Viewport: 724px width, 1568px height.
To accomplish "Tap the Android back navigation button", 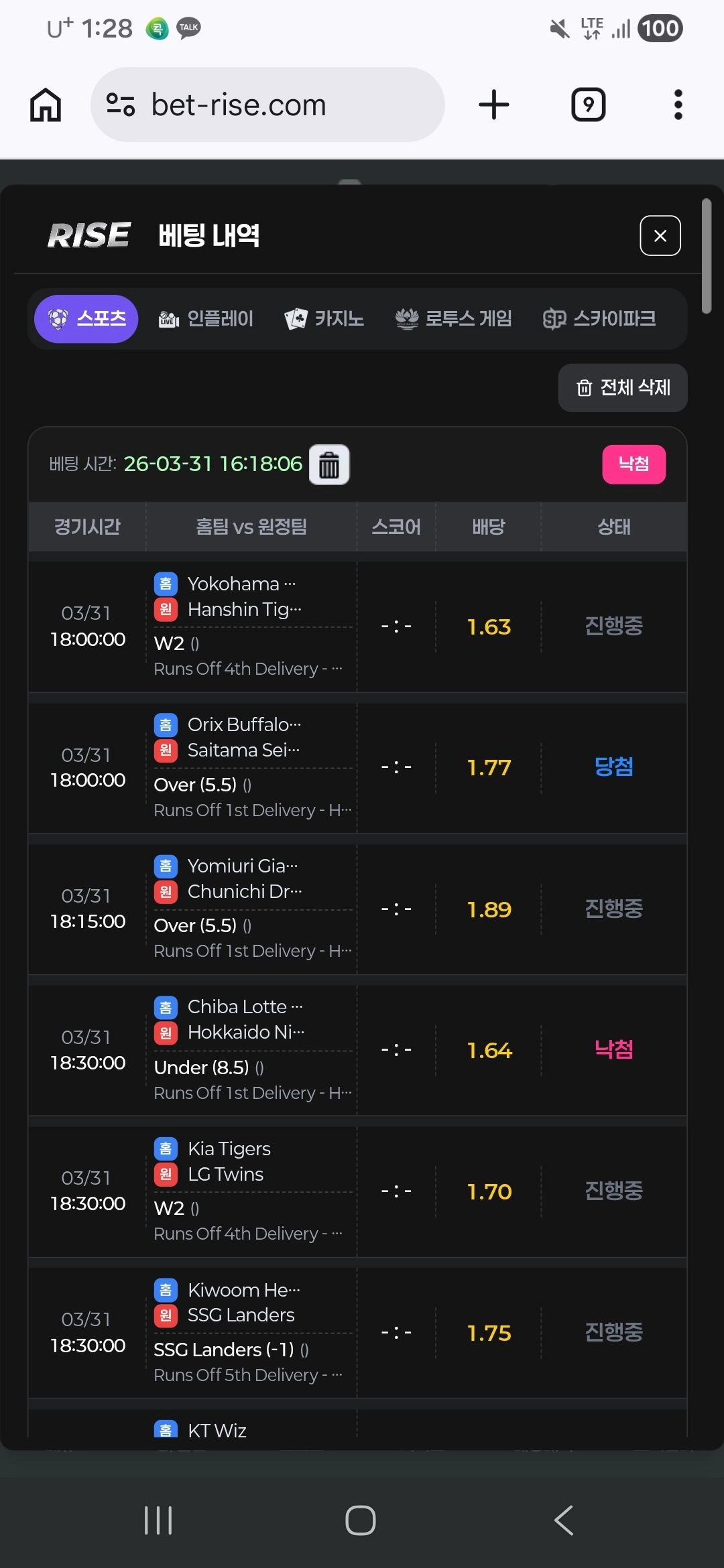I will pos(564,1520).
